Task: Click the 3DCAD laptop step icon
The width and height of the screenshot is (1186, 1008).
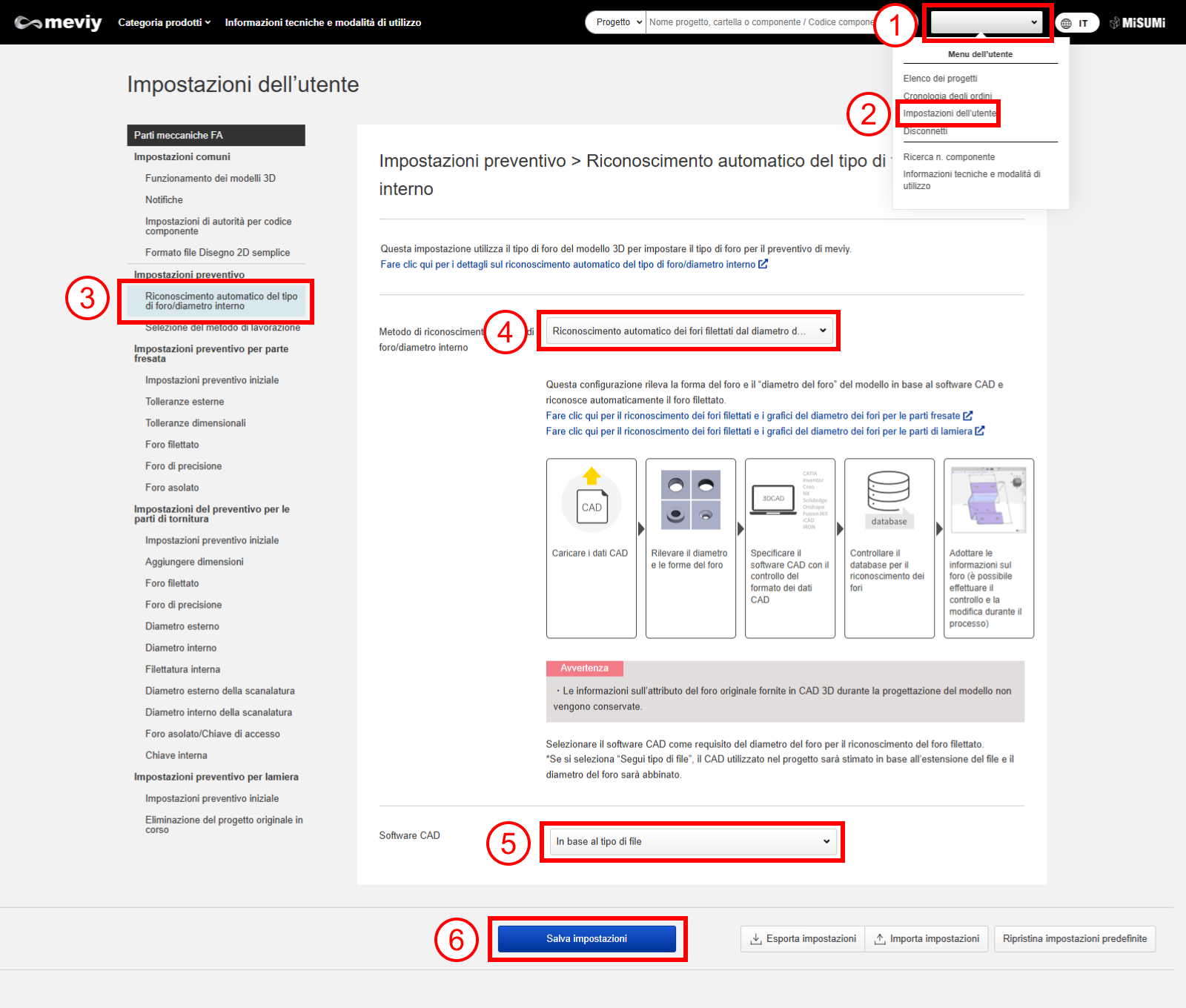Action: [773, 500]
